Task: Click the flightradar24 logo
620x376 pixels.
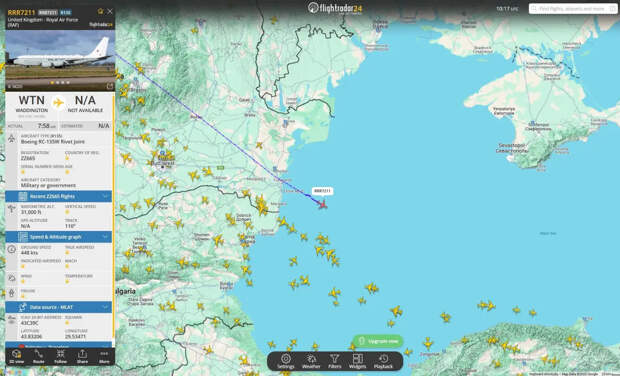Action: click(x=335, y=8)
